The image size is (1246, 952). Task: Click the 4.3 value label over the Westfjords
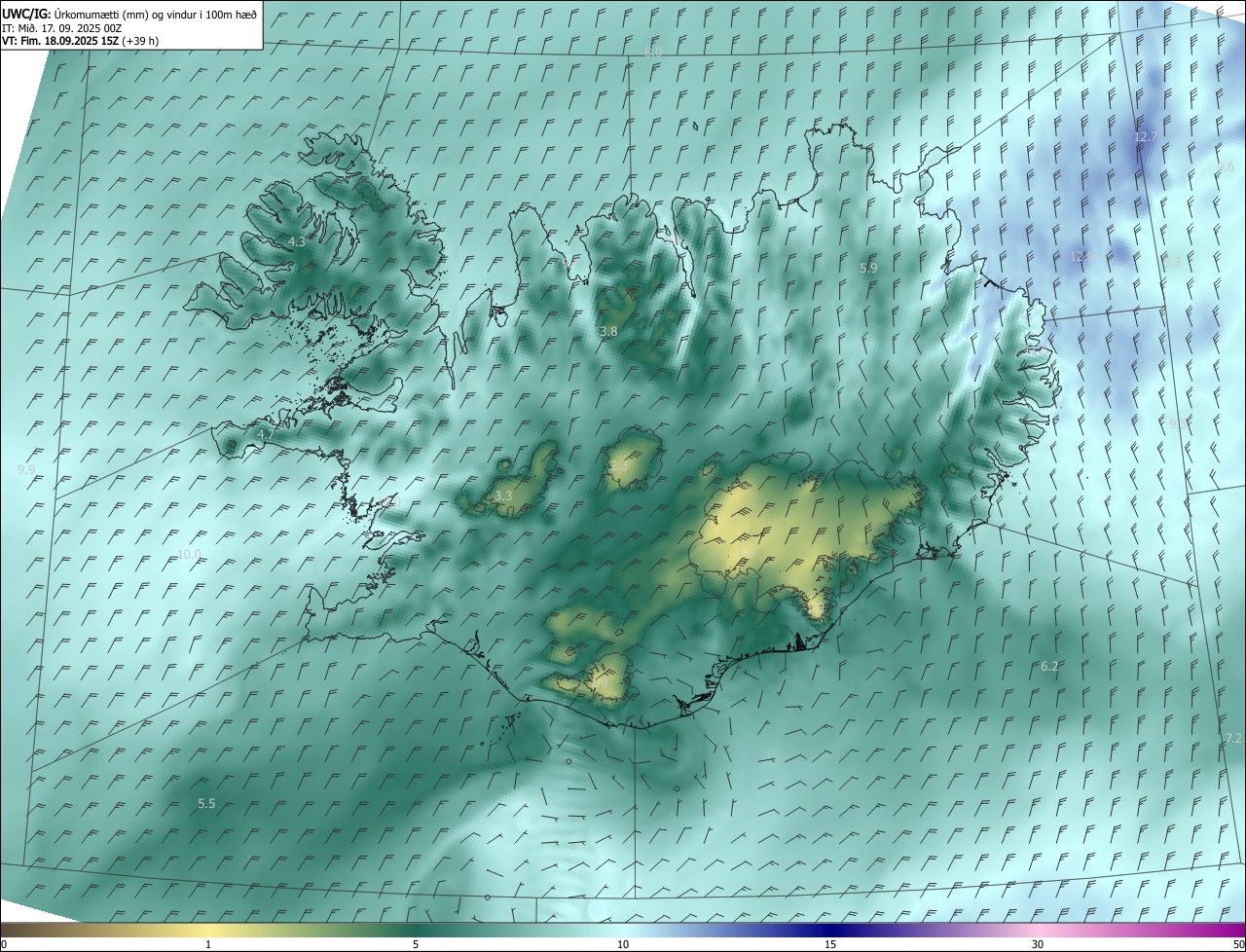(x=296, y=241)
